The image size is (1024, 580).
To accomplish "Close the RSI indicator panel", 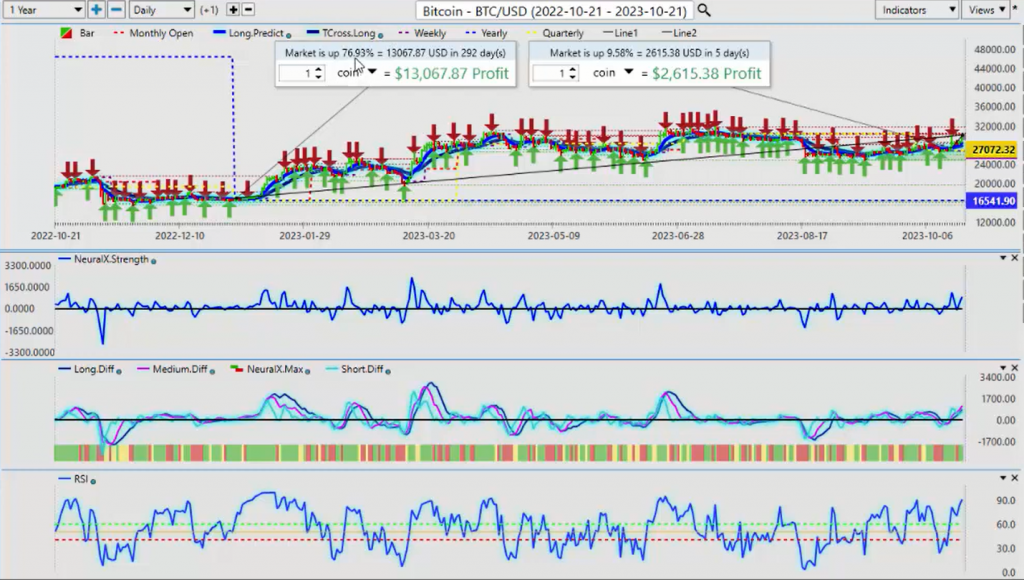I will click(x=1014, y=477).
